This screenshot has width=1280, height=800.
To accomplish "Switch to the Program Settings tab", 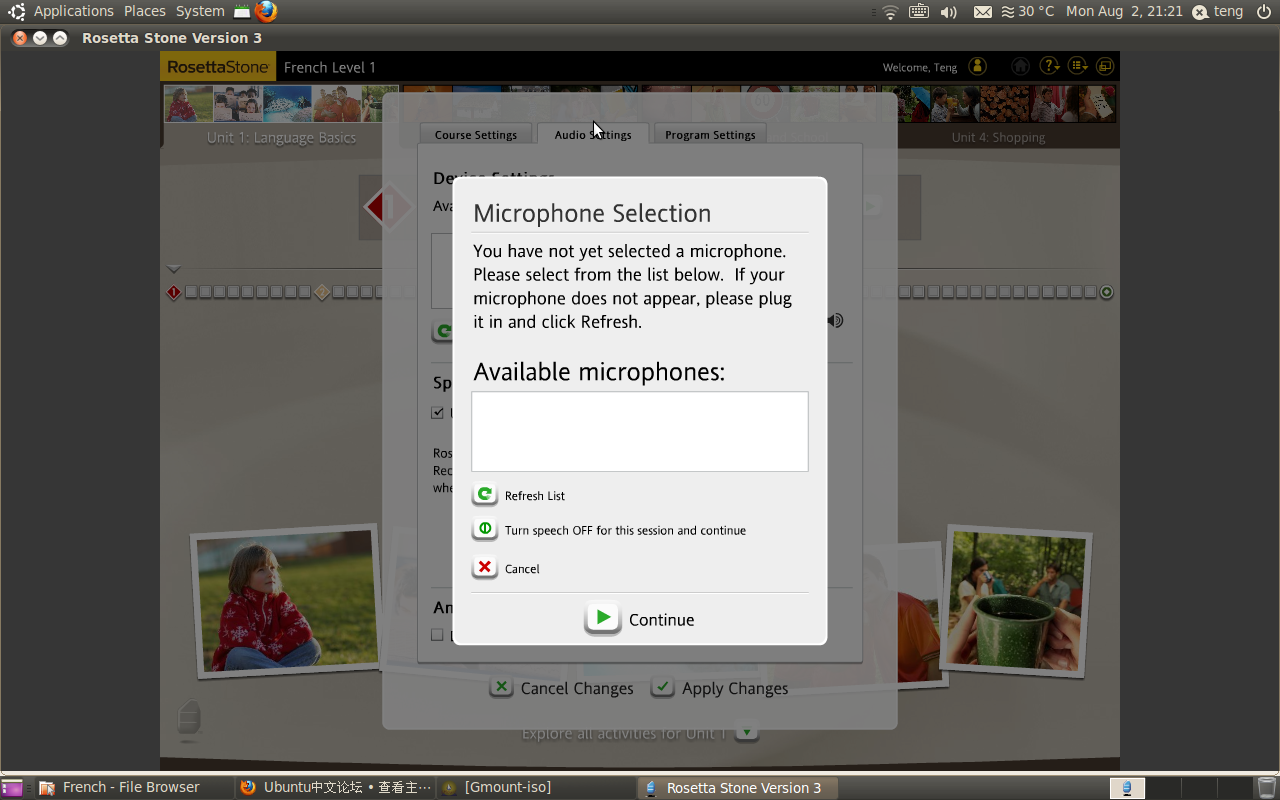I will 710,134.
